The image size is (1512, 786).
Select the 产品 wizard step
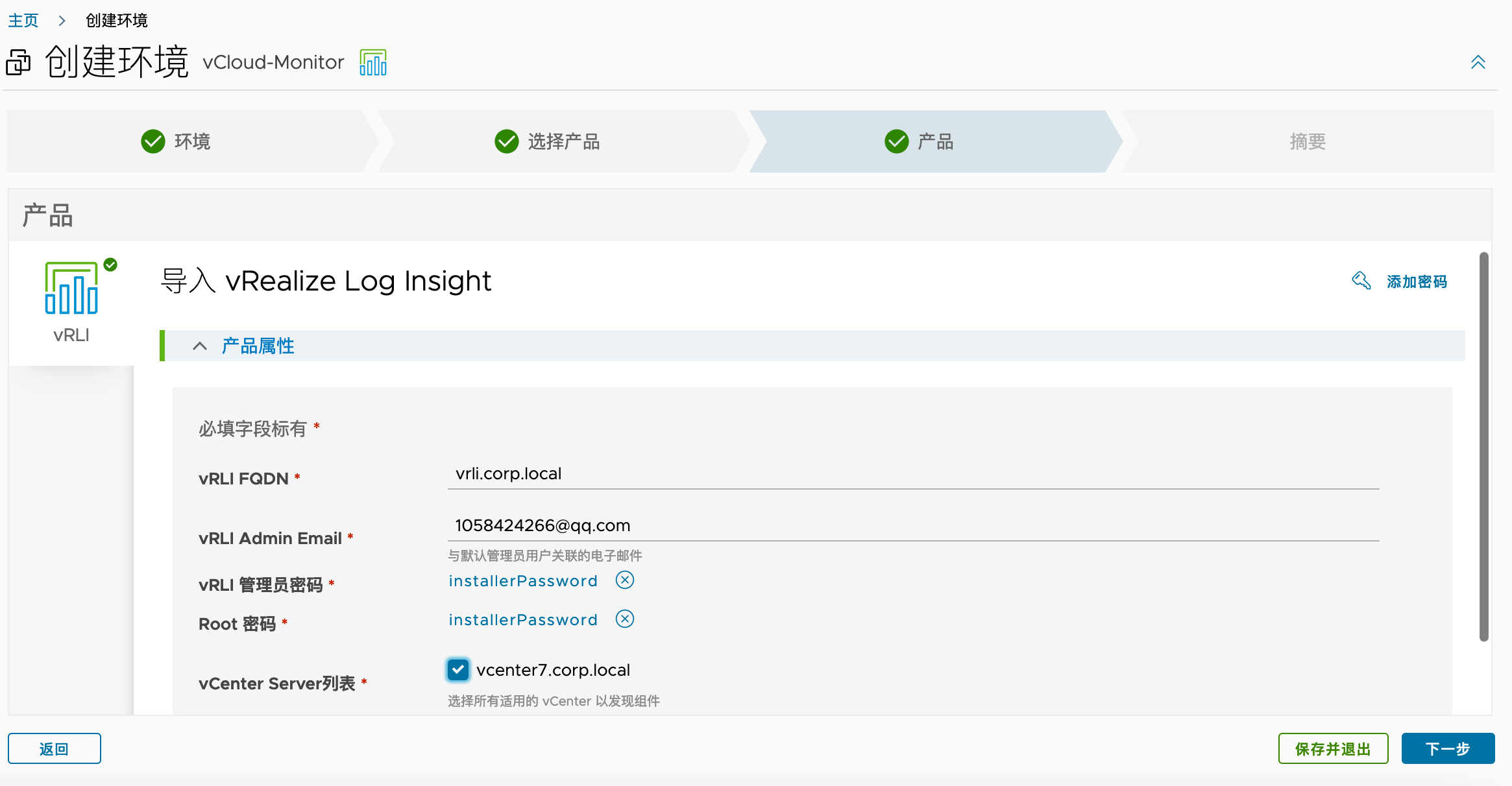[935, 141]
